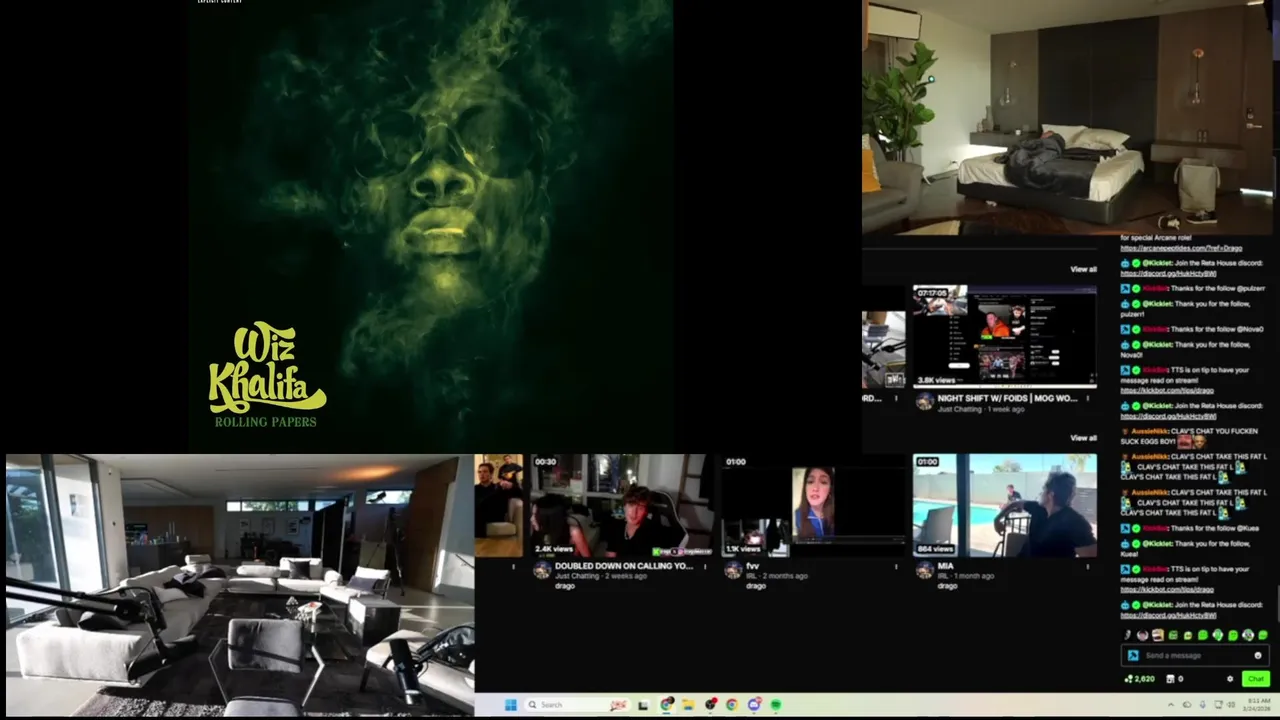Open the DOUBLED DOWN ON CALLING title

coord(623,566)
